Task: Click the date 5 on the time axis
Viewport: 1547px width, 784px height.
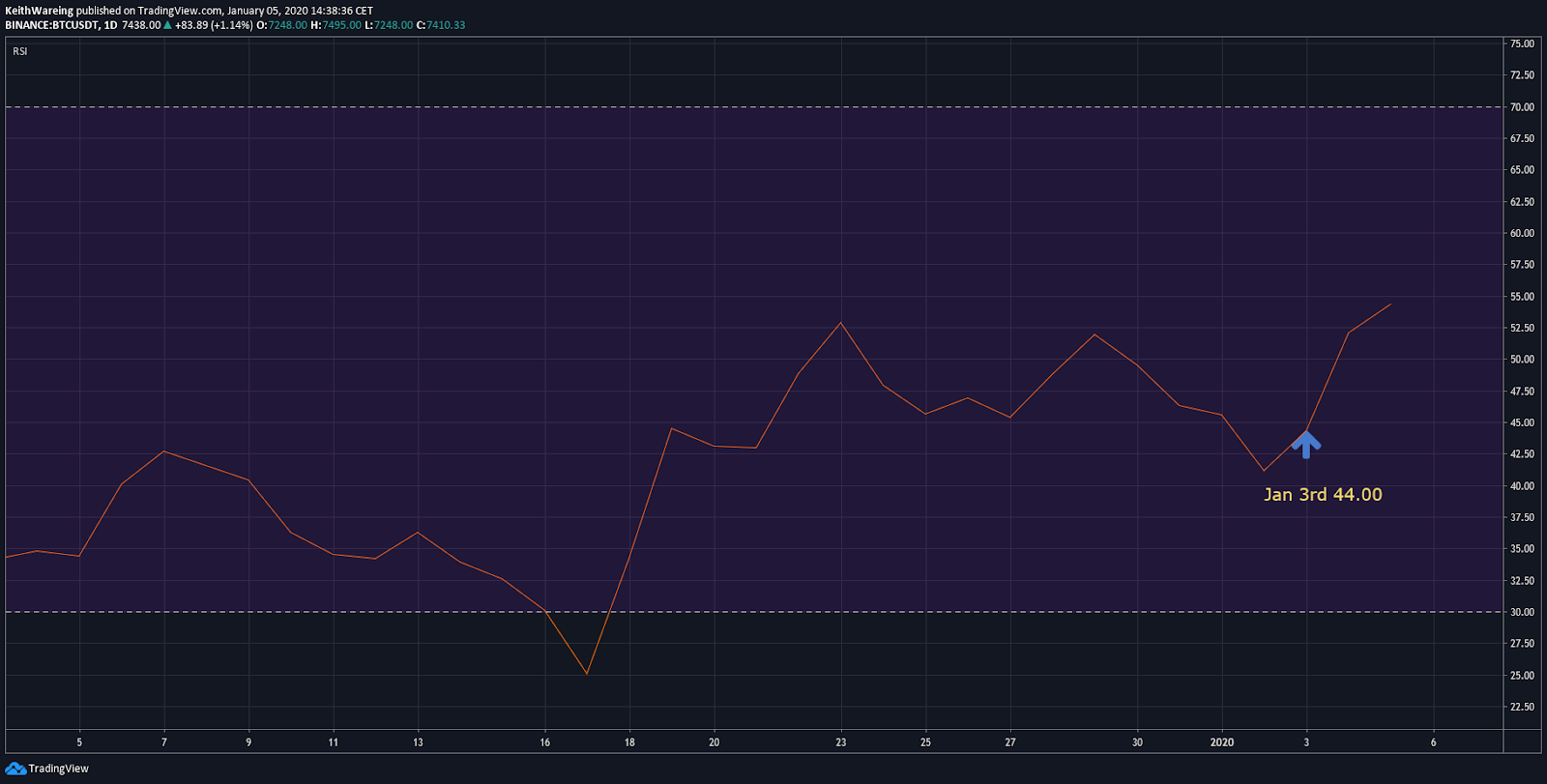Action: click(x=79, y=742)
